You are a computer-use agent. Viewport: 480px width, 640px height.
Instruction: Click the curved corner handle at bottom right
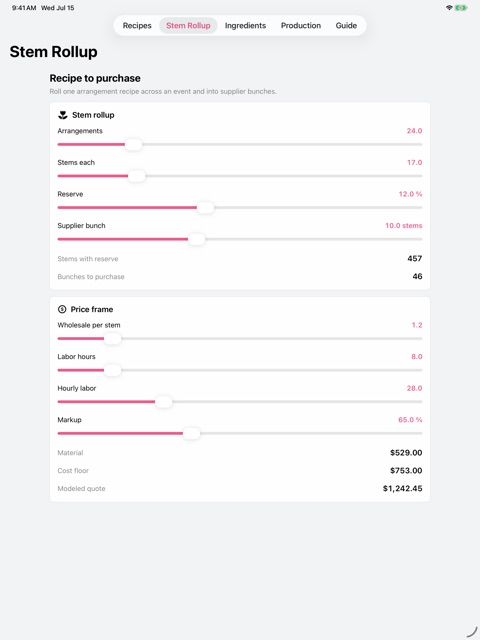click(472, 632)
